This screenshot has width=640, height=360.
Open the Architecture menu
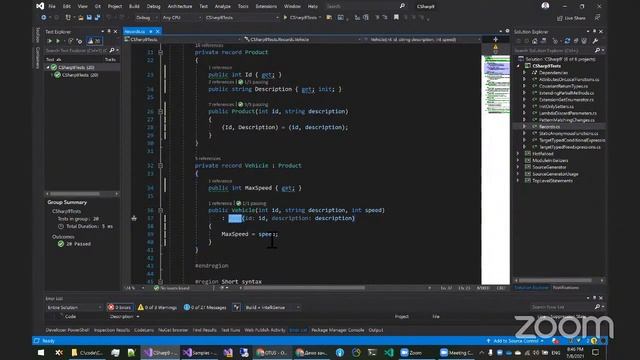click(180, 6)
